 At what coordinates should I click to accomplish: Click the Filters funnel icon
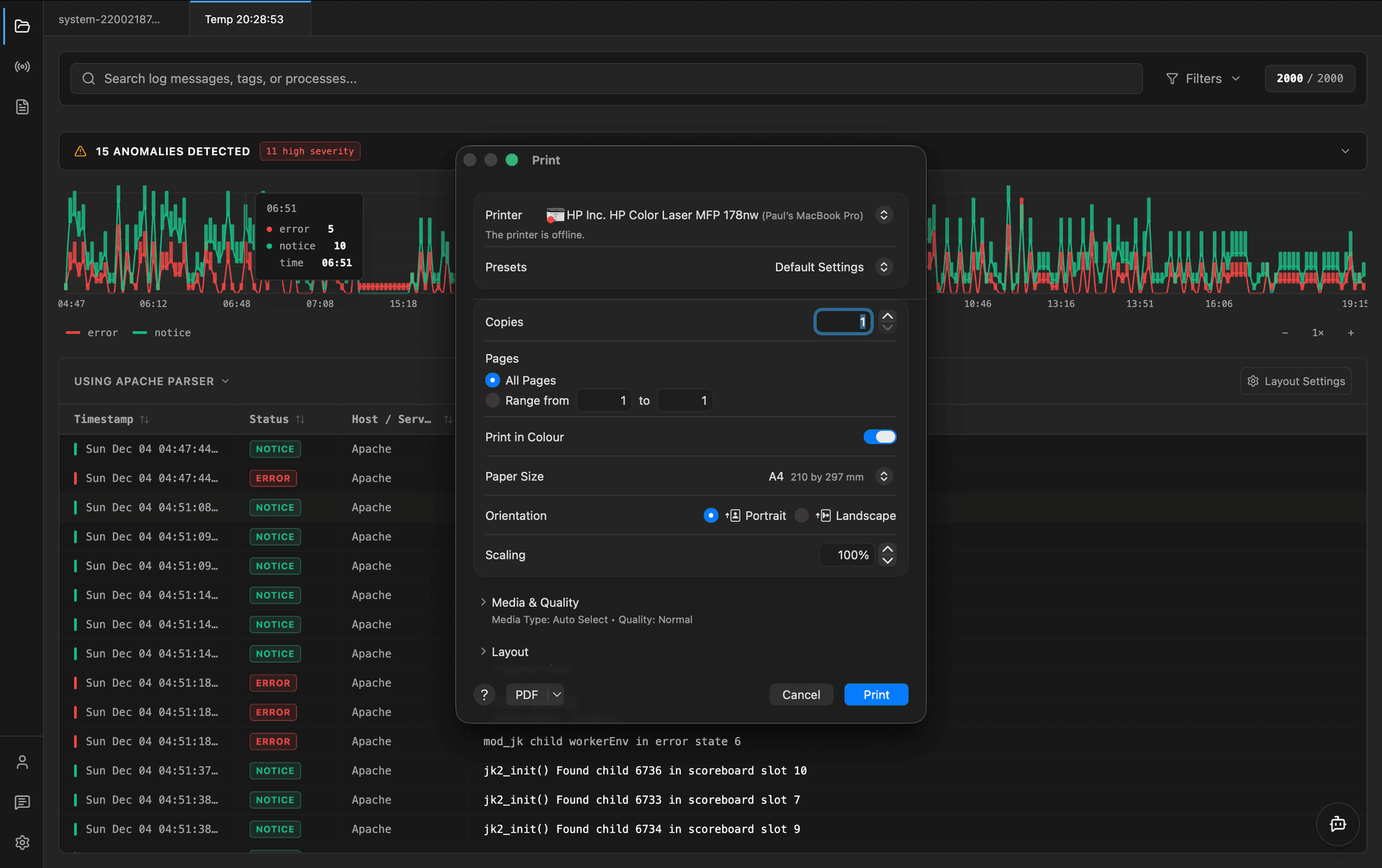1172,78
